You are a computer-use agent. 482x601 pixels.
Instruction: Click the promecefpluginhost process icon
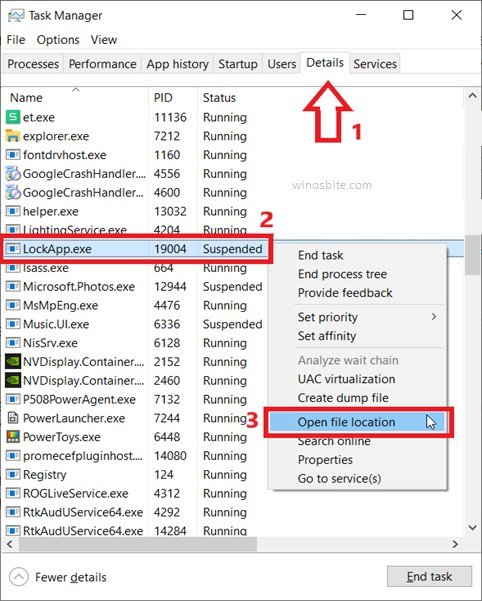pyautogui.click(x=13, y=455)
